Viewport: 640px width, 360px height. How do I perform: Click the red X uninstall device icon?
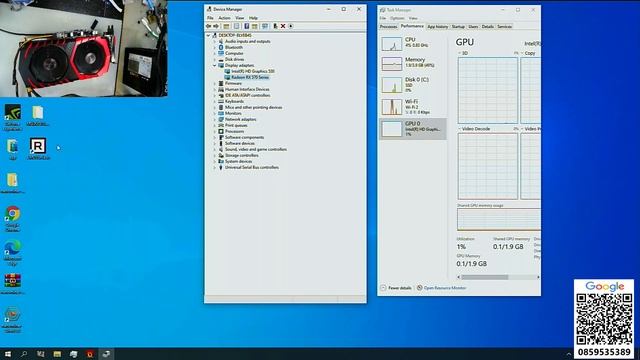(282, 26)
